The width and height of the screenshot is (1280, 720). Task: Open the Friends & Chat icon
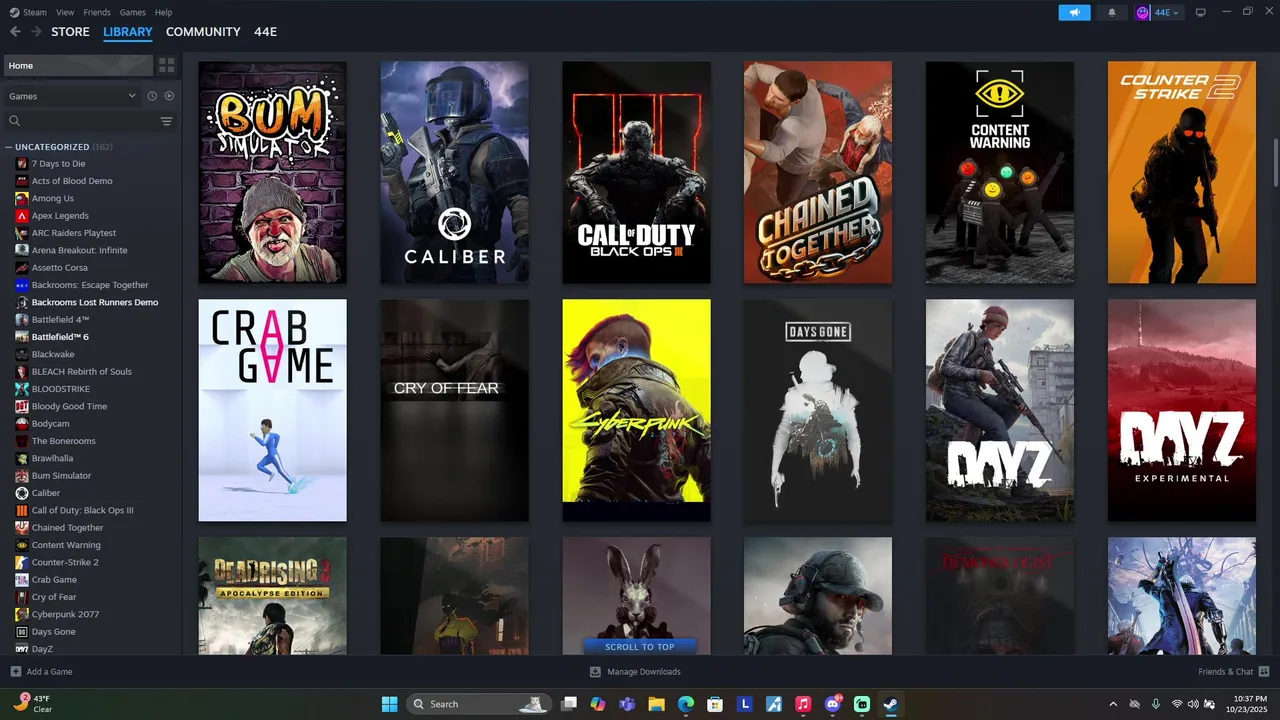tap(1264, 672)
